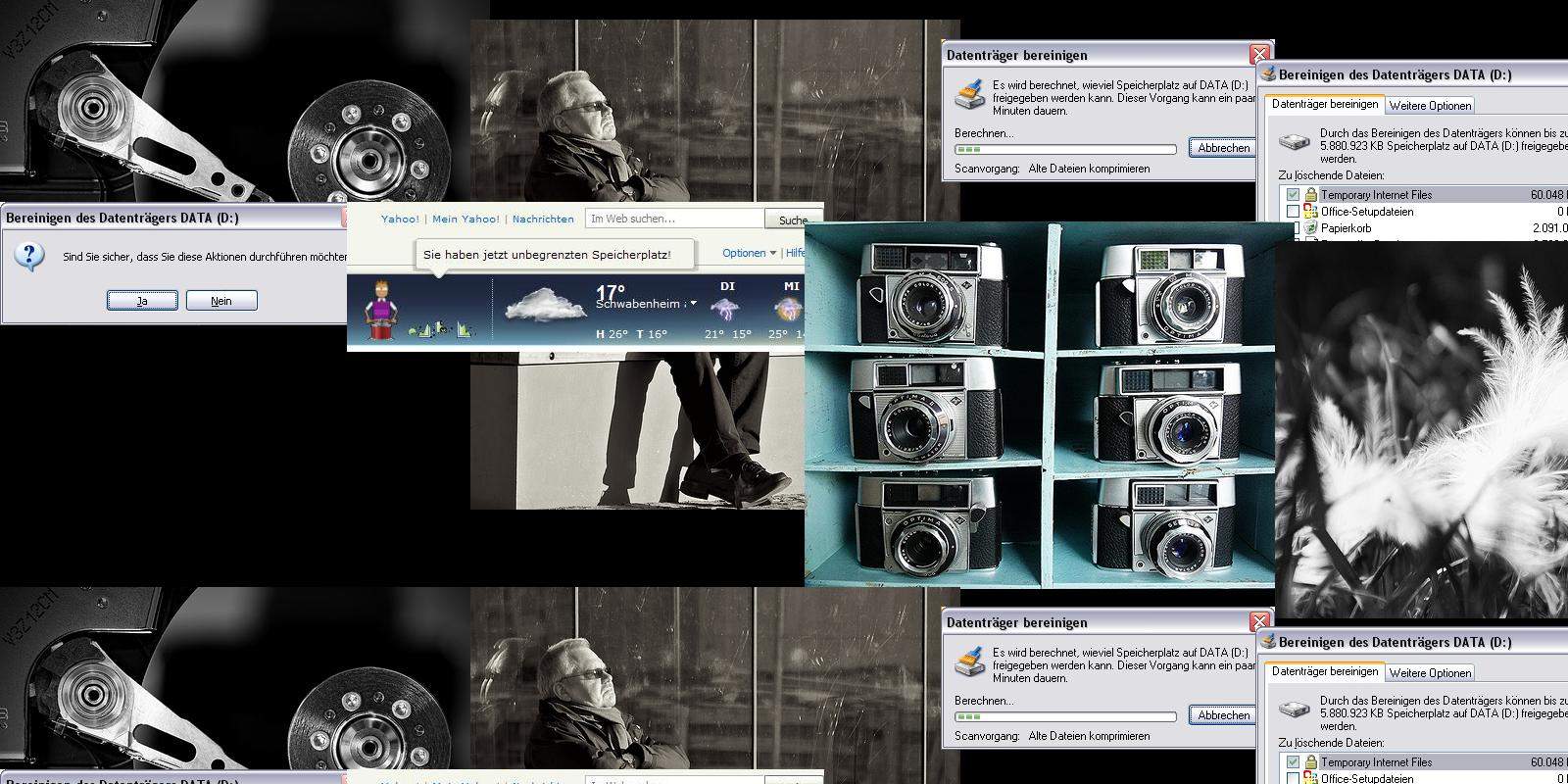The height and width of the screenshot is (784, 1568).
Task: Focus the 'Im Web suchen...' search field
Action: pyautogui.click(x=674, y=219)
